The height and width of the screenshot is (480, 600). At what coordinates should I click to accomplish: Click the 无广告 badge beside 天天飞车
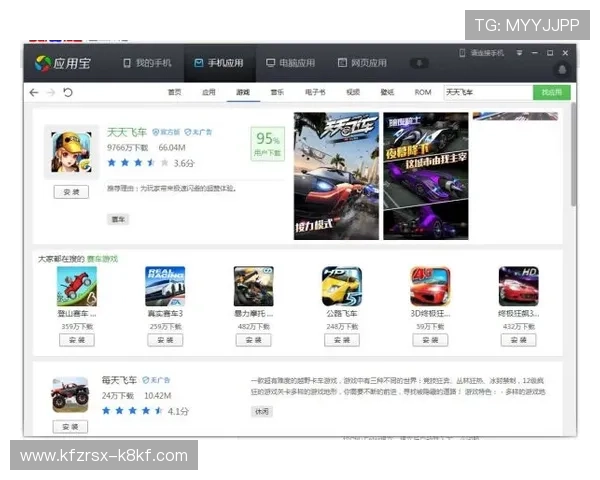tap(198, 132)
